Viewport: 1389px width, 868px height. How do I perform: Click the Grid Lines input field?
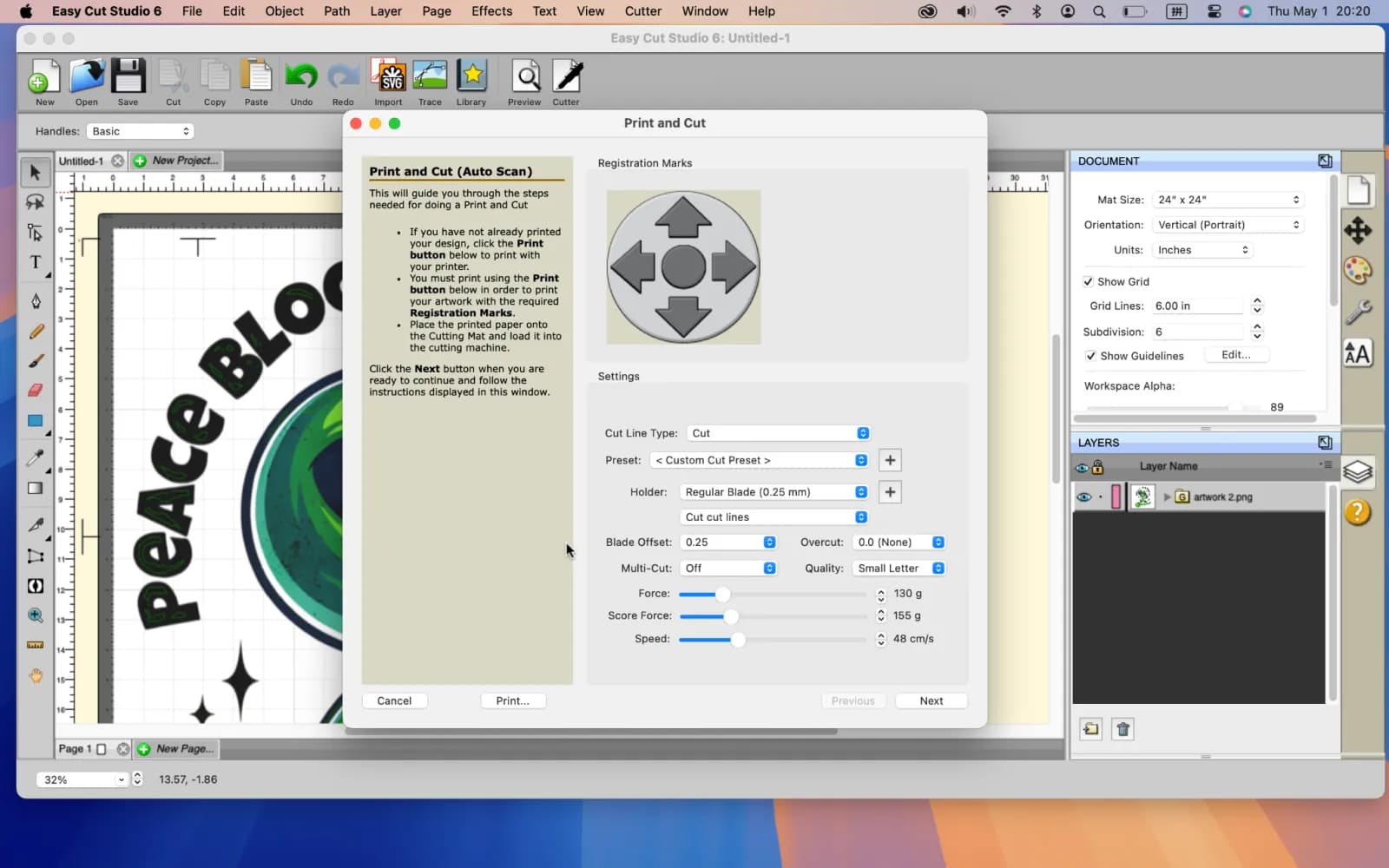[1198, 306]
